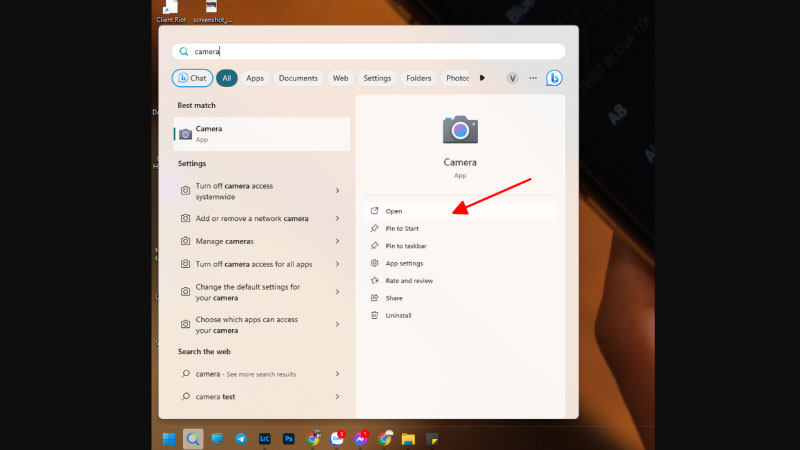Open the three-dots more options menu
800x450 pixels.
(x=533, y=78)
